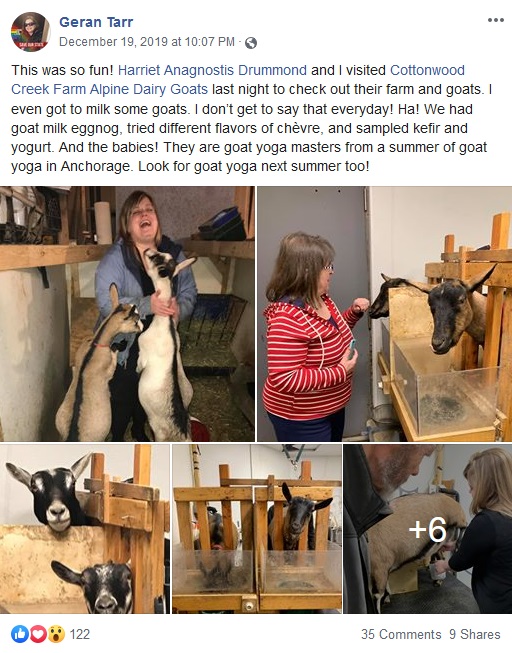
Task: Open photo of laughing woman hugging goats
Action: [x=127, y=314]
